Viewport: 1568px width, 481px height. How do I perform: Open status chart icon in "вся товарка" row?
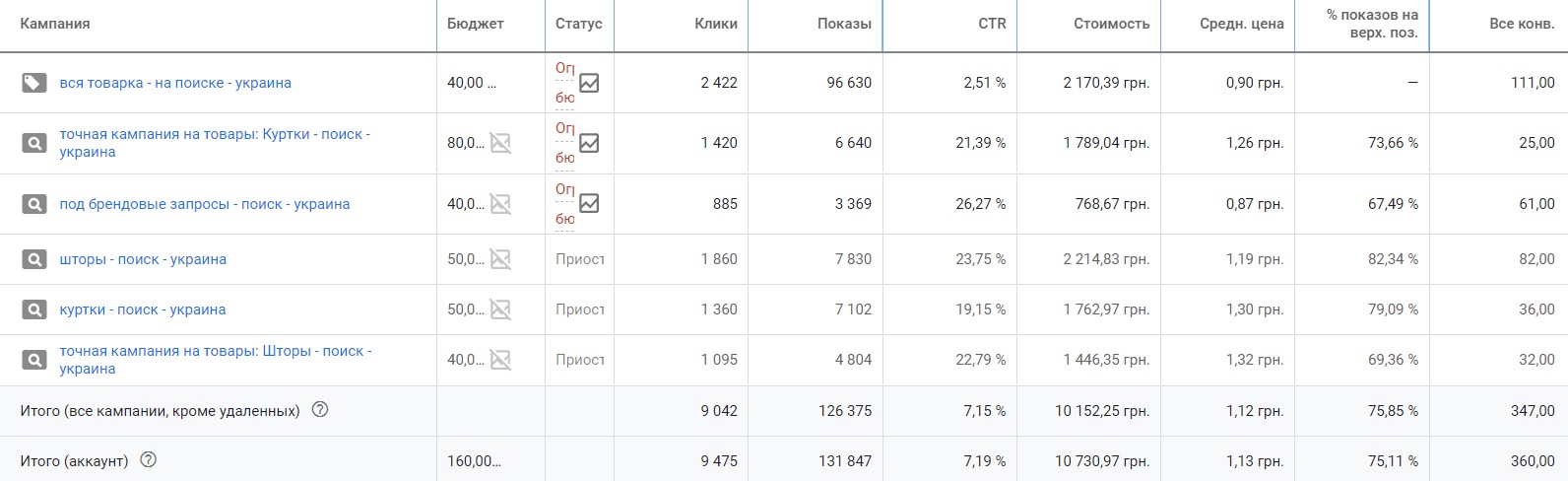pos(589,83)
